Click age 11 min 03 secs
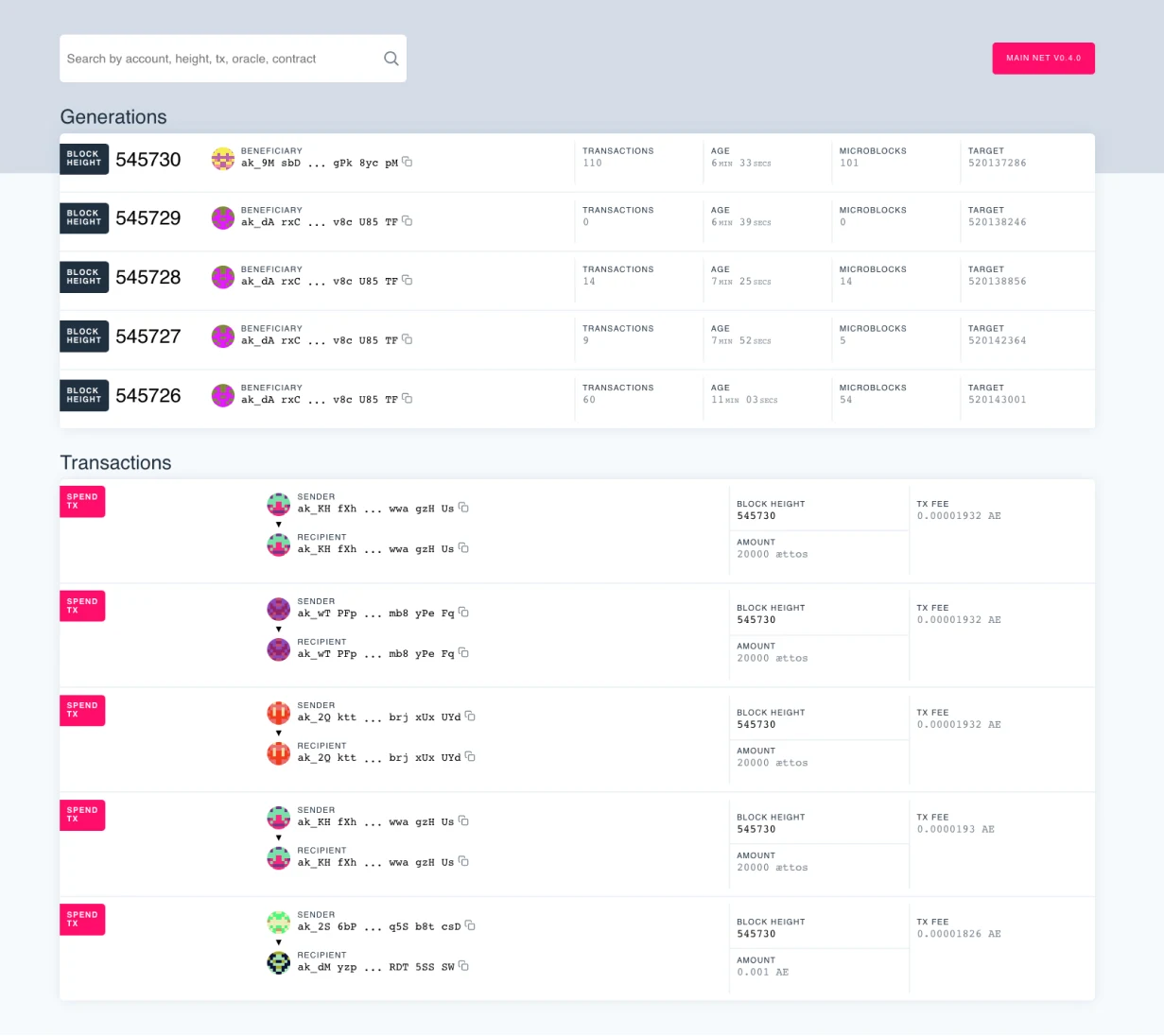The image size is (1164, 1036). click(744, 400)
